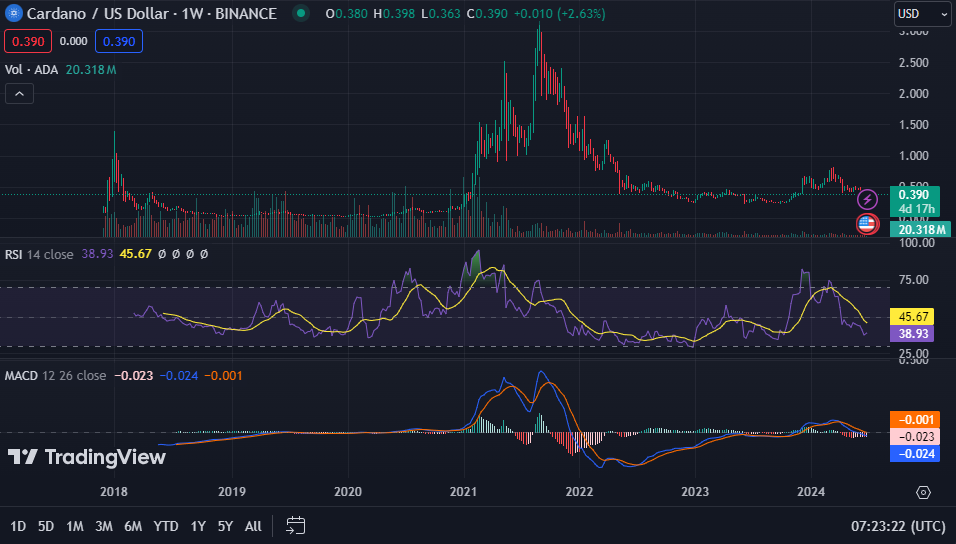Select the 1D time range
This screenshot has height=544, width=956.
pos(18,526)
